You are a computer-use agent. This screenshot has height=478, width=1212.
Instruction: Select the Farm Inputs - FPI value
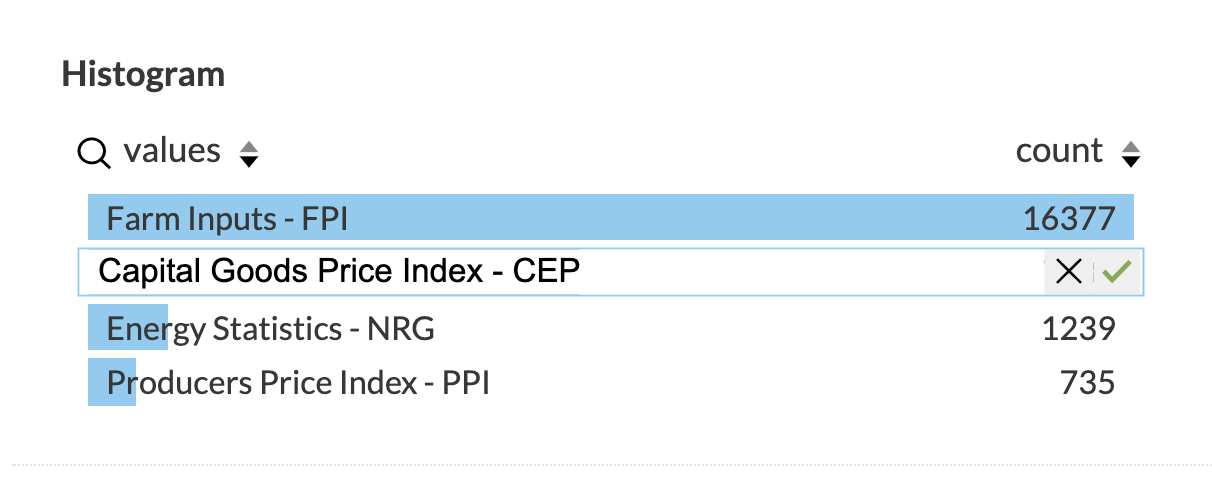[x=228, y=219]
